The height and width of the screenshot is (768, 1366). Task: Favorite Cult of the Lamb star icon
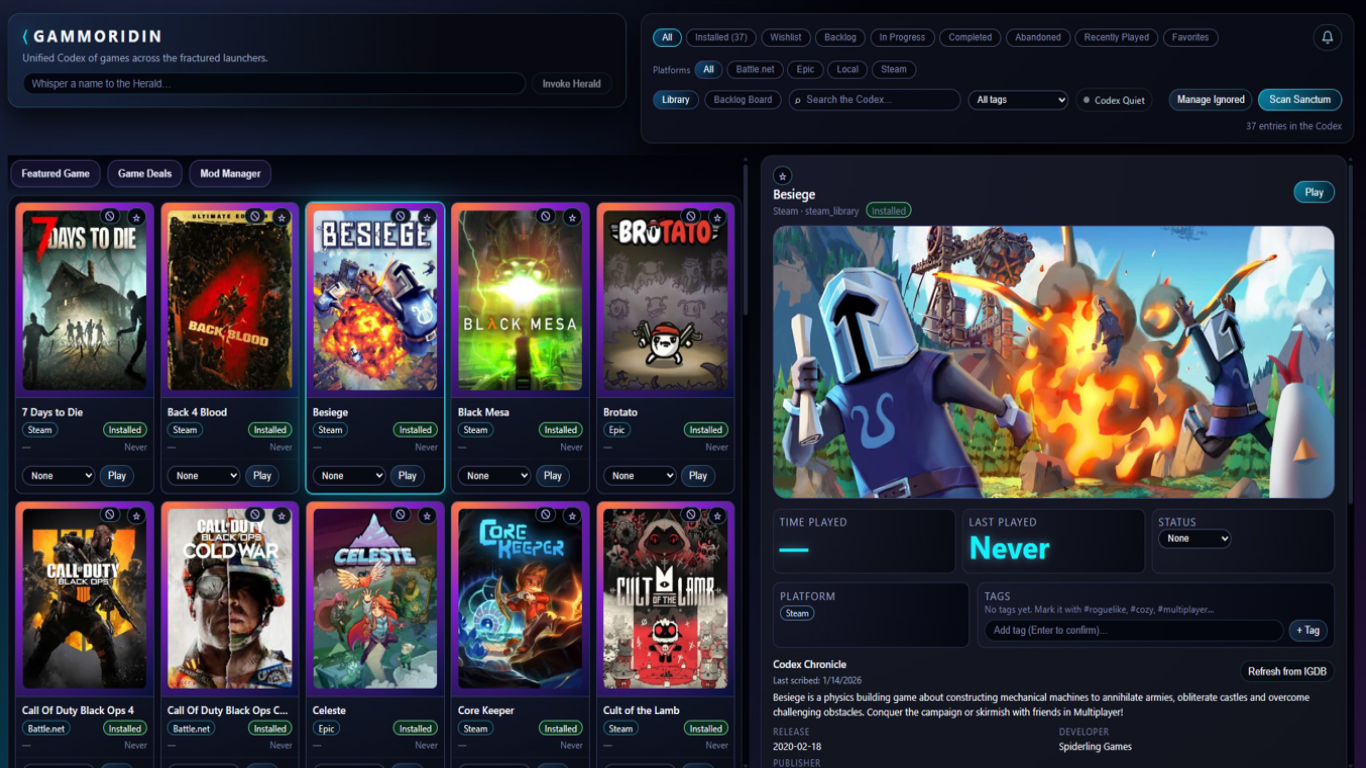click(x=717, y=516)
